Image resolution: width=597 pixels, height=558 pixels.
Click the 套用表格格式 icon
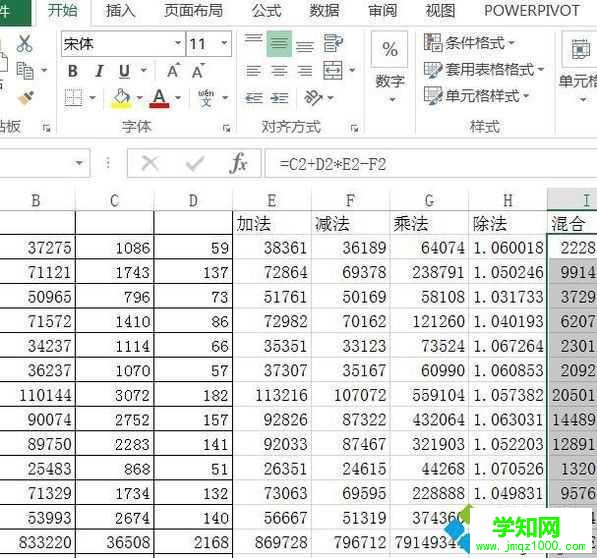coord(433,70)
